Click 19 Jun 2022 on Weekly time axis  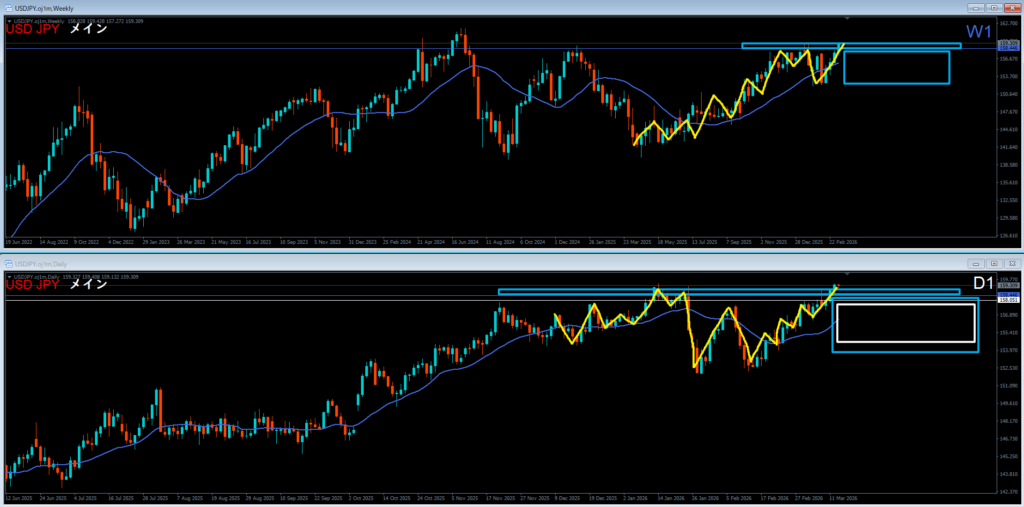tap(18, 241)
